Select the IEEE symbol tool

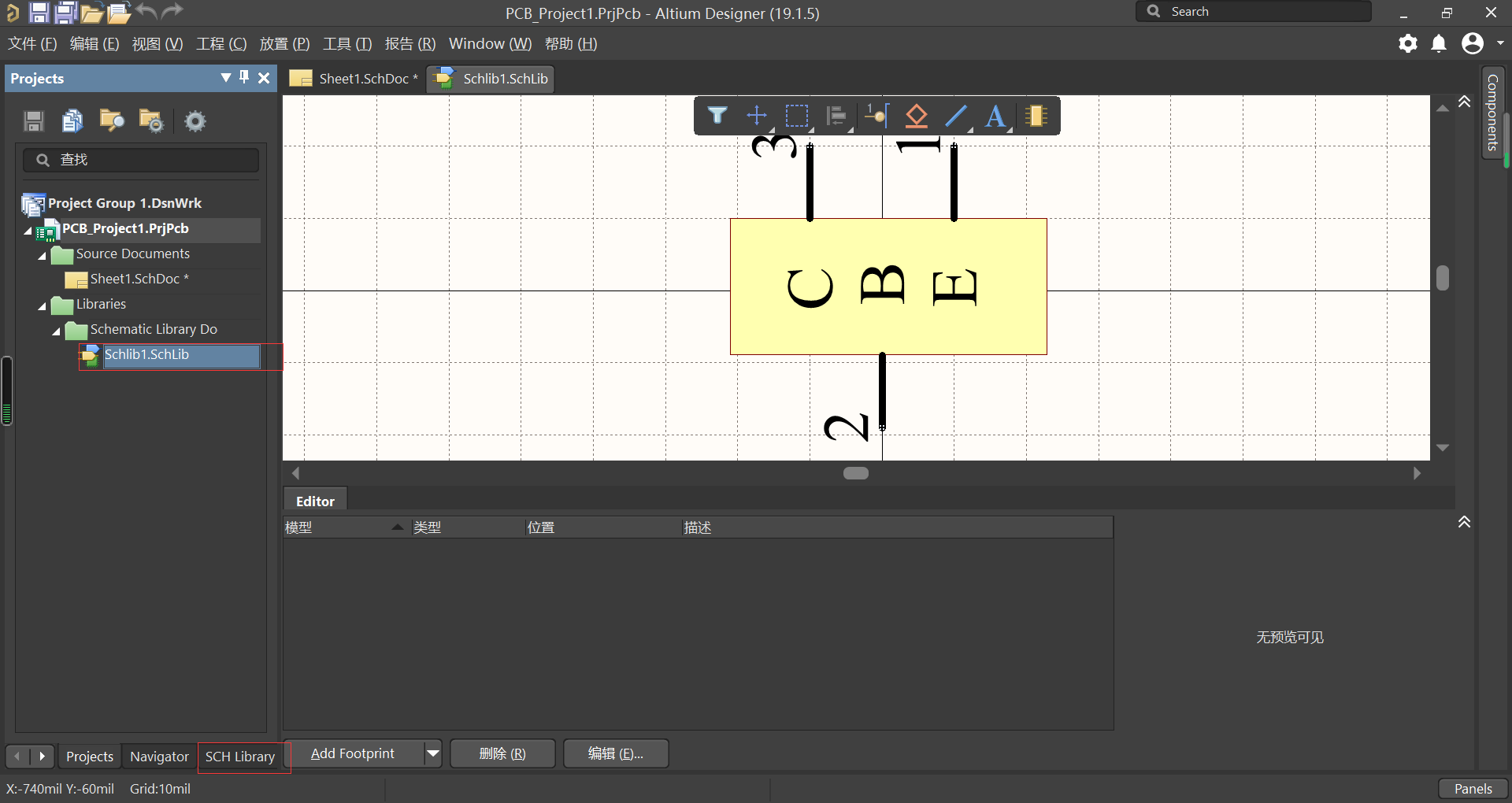click(916, 116)
